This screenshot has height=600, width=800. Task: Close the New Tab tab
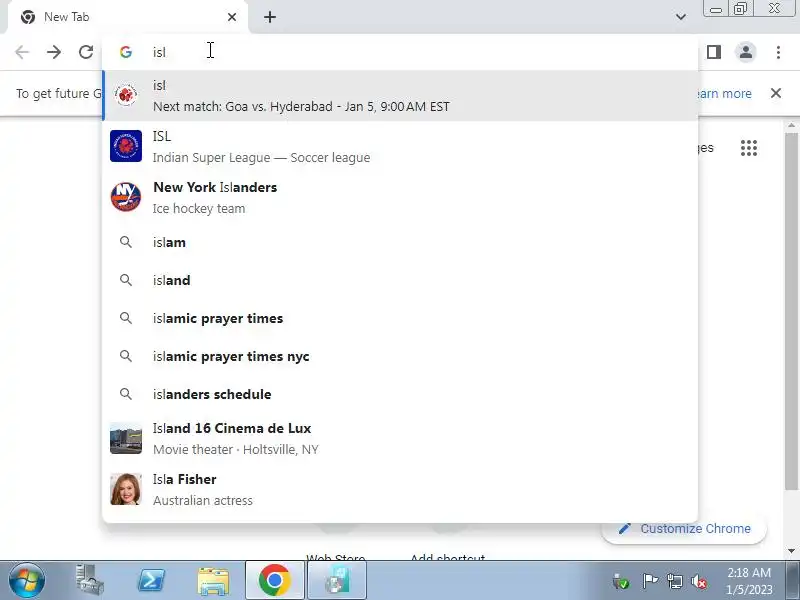(232, 17)
